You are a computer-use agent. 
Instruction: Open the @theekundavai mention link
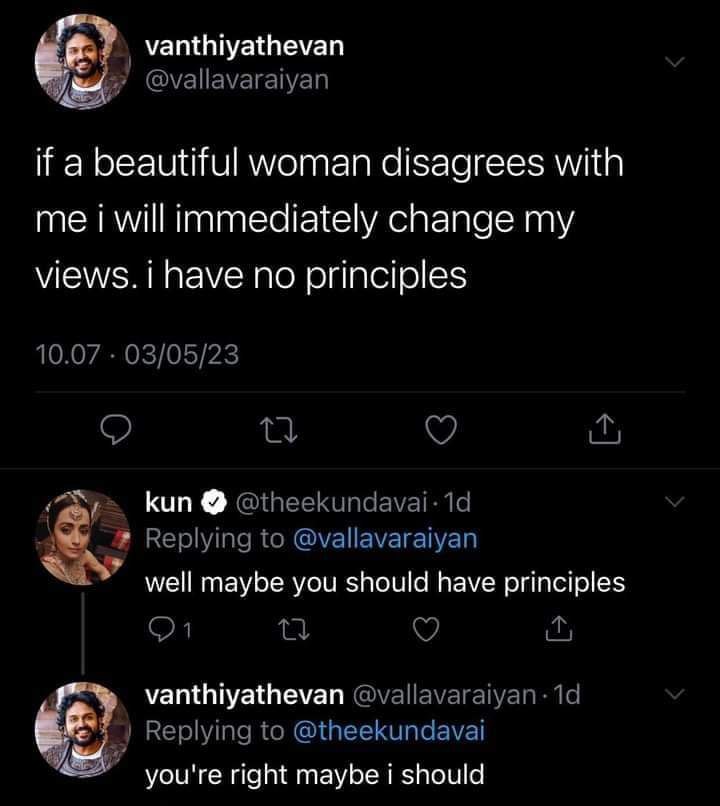[x=388, y=731]
